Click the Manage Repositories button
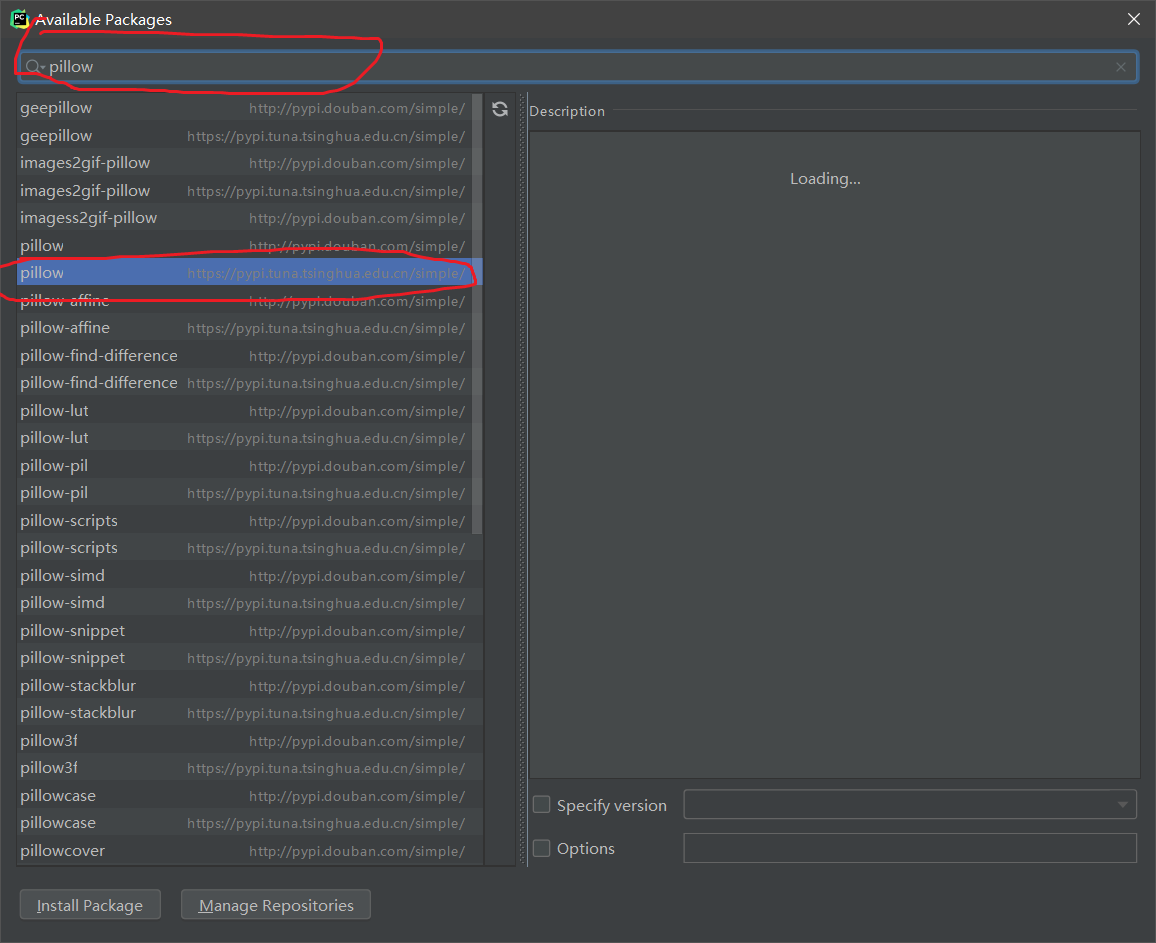 click(x=276, y=905)
